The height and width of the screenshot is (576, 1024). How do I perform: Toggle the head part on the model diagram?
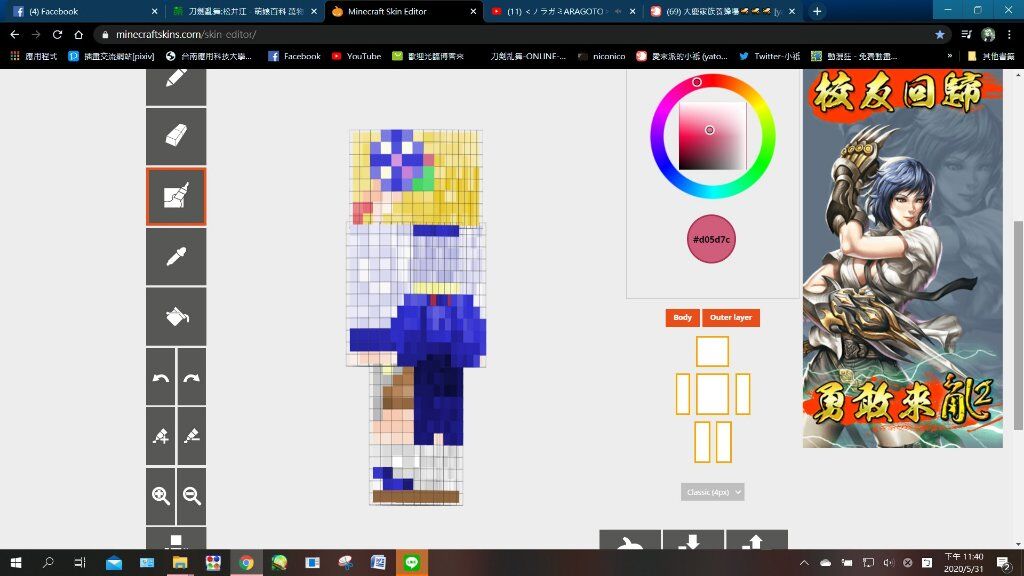(x=712, y=352)
